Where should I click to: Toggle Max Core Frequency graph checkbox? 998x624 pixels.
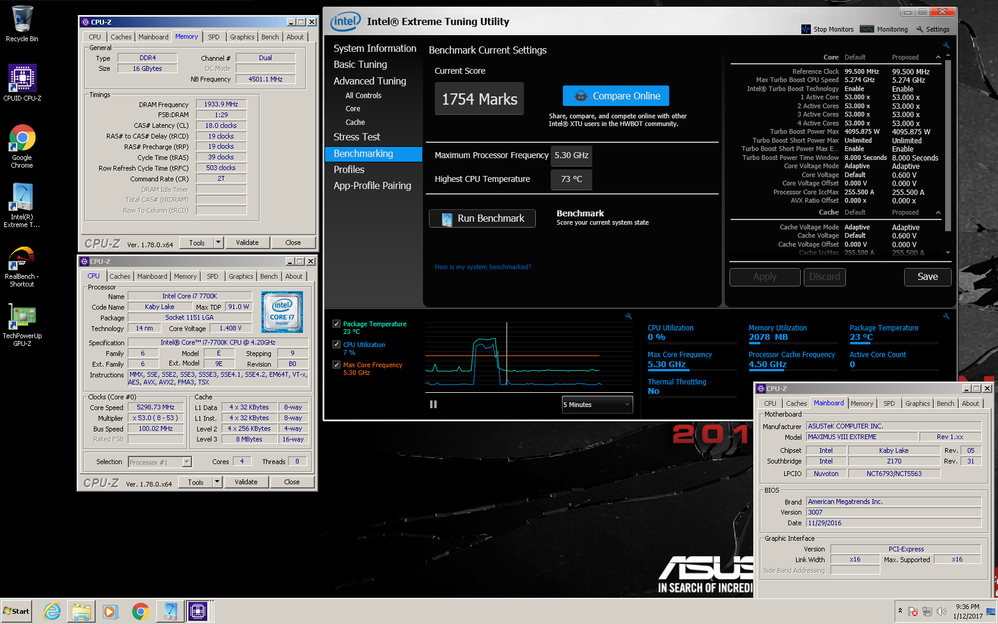pyautogui.click(x=336, y=365)
